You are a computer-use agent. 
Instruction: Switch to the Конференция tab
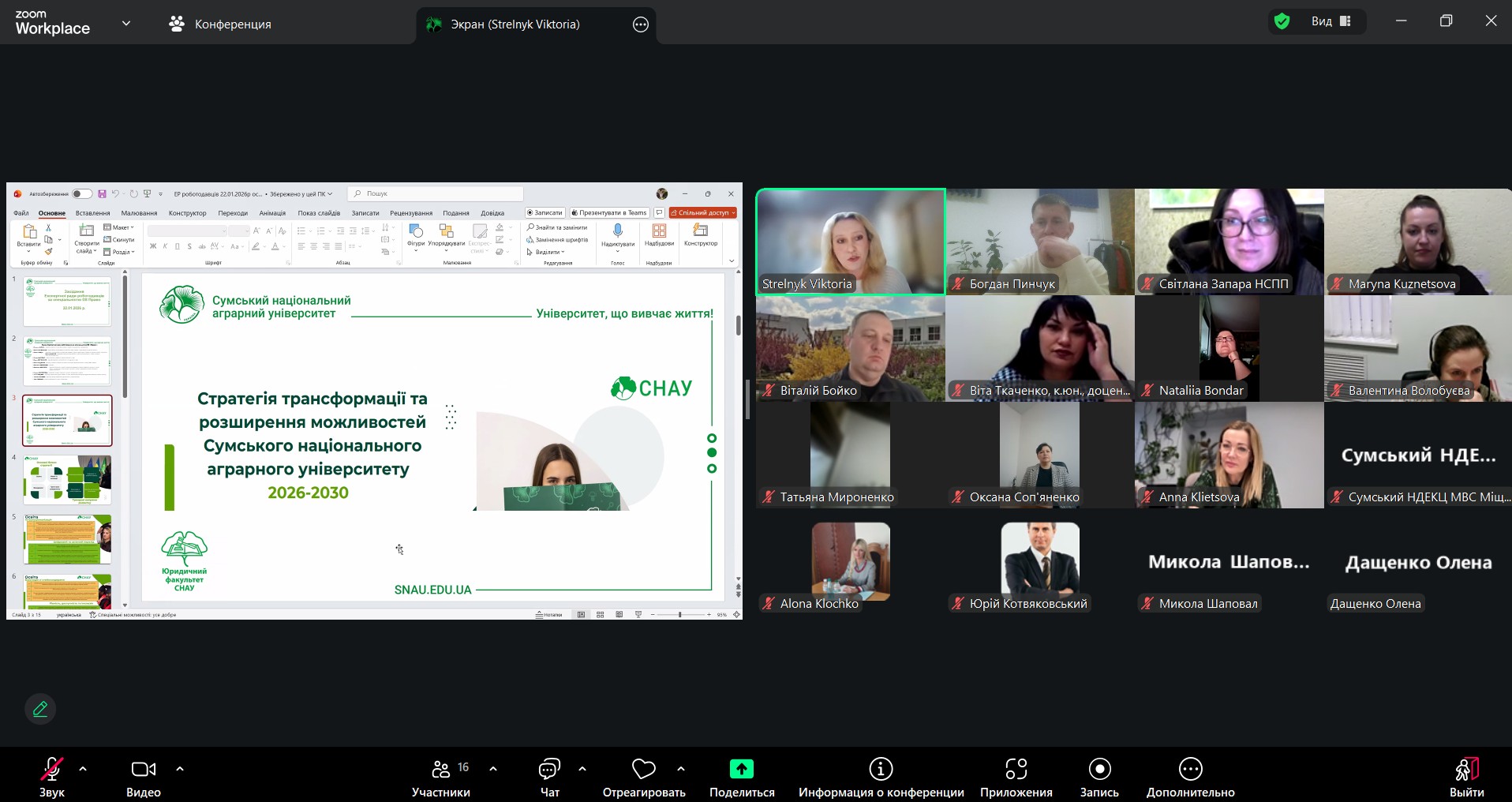[x=220, y=24]
